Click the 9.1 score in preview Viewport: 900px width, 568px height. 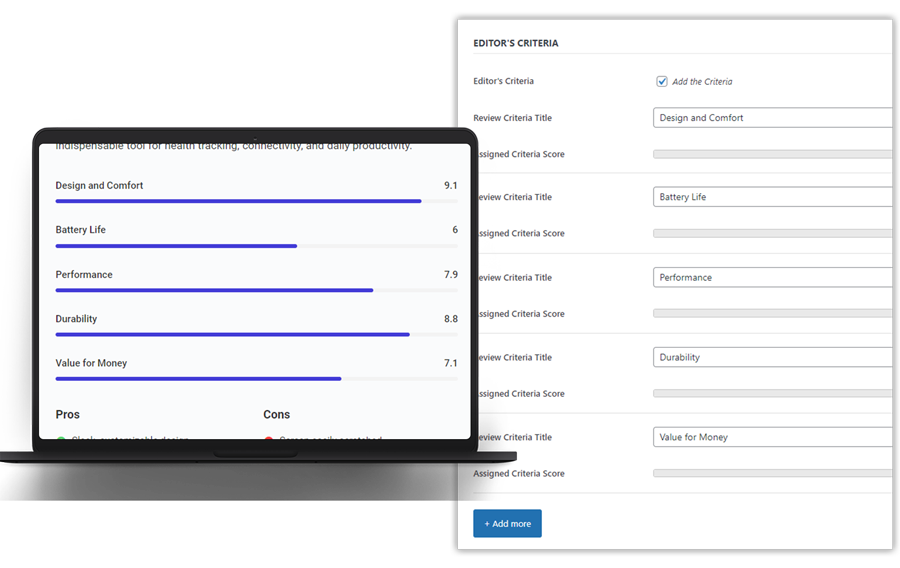click(x=451, y=185)
